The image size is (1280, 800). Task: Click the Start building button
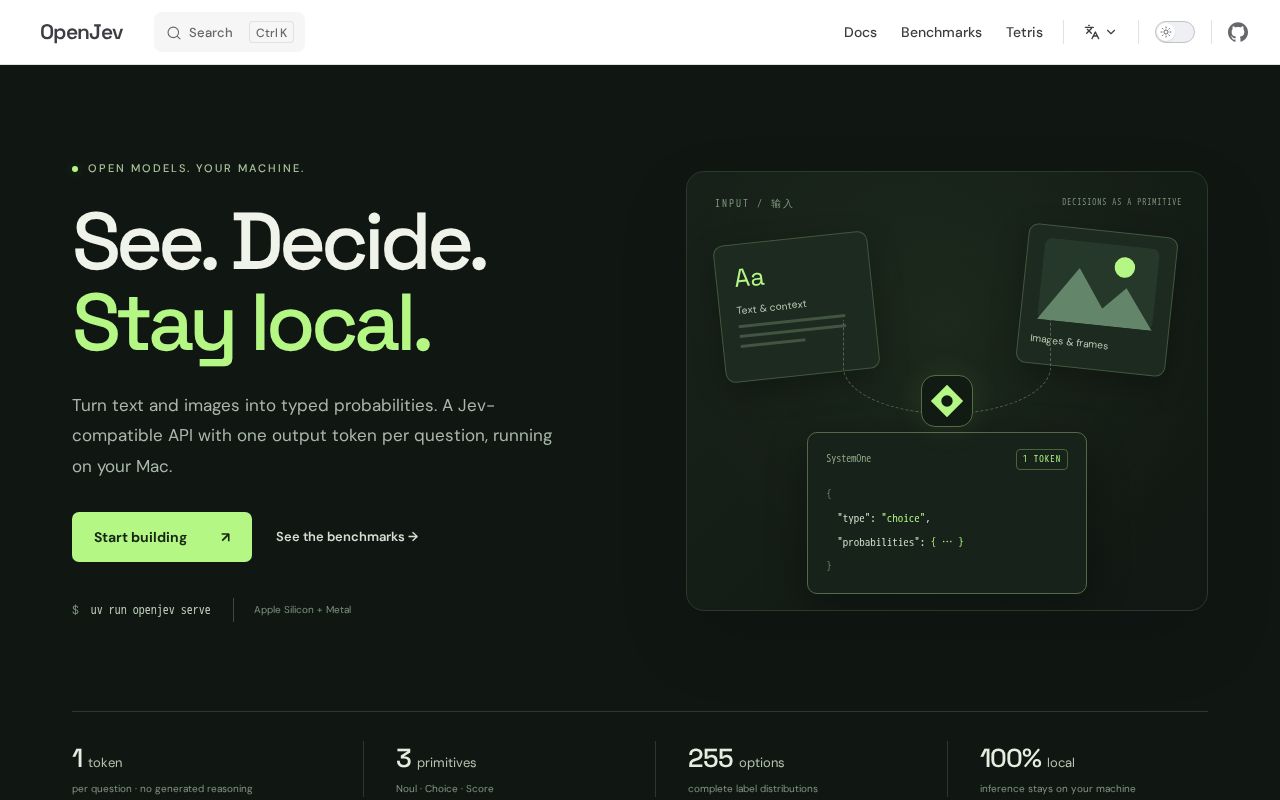[162, 537]
